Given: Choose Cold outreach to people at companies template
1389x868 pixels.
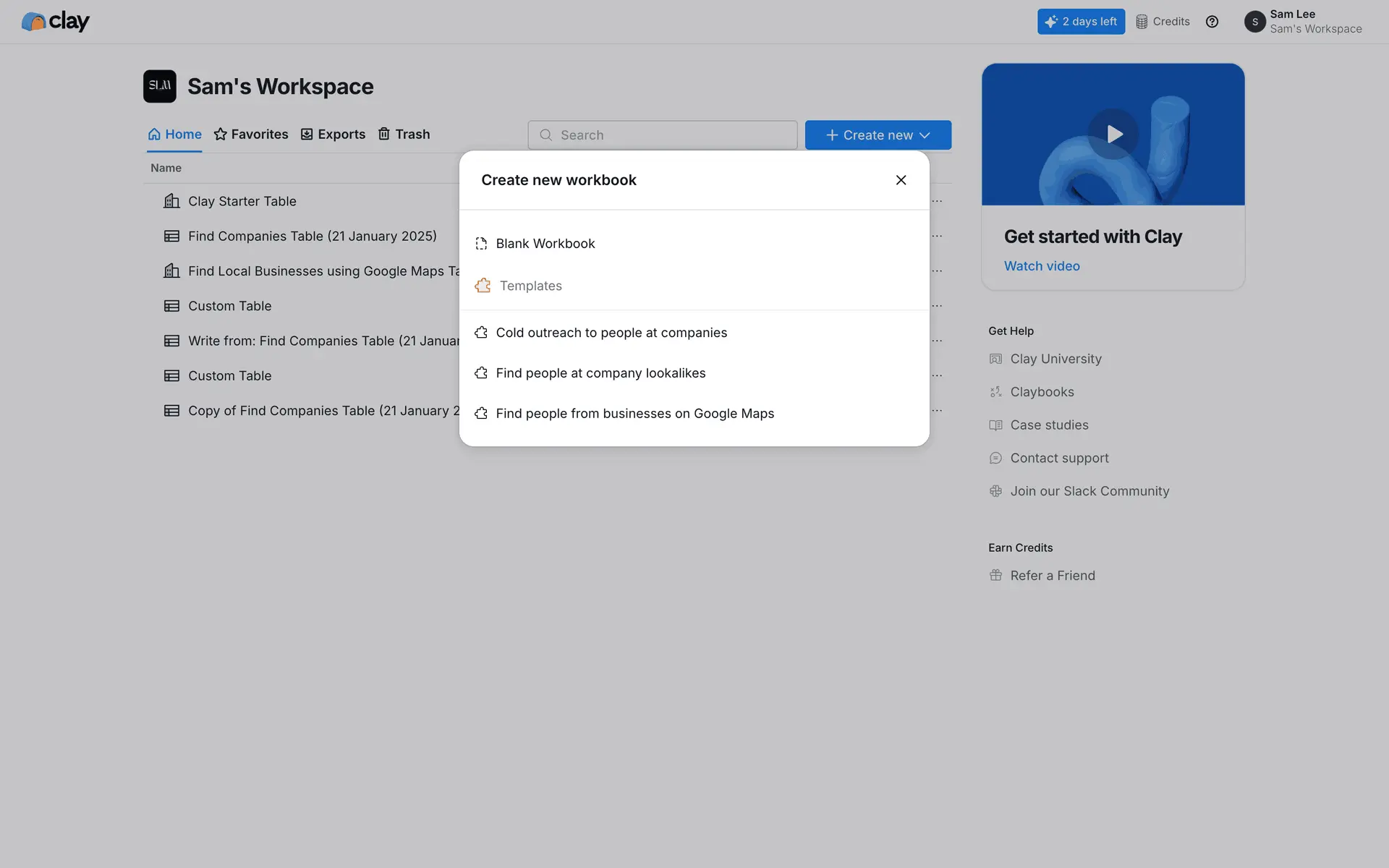Looking at the screenshot, I should pyautogui.click(x=611, y=333).
